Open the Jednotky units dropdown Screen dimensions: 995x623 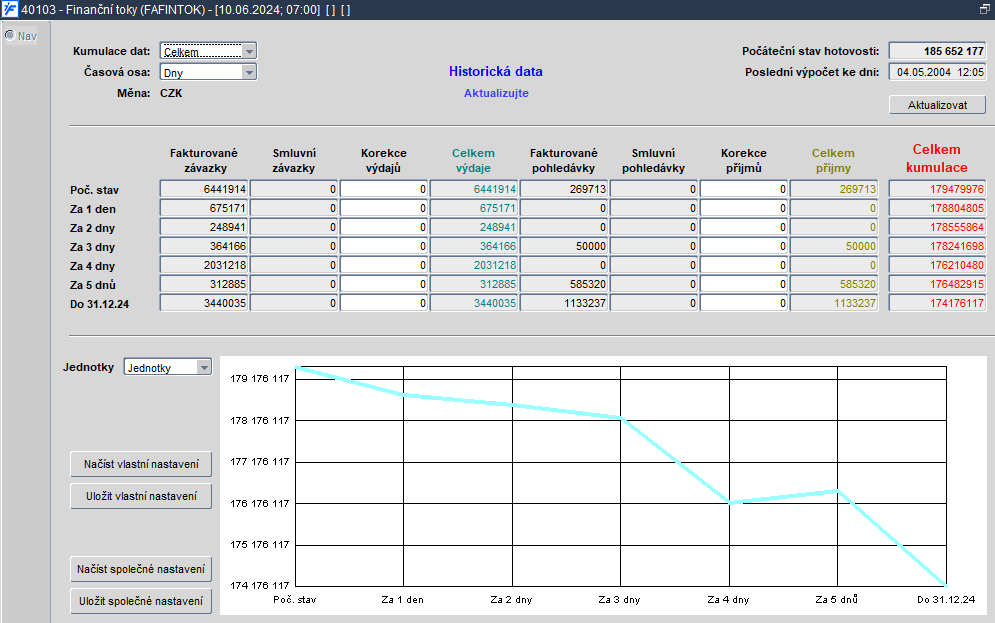click(168, 367)
